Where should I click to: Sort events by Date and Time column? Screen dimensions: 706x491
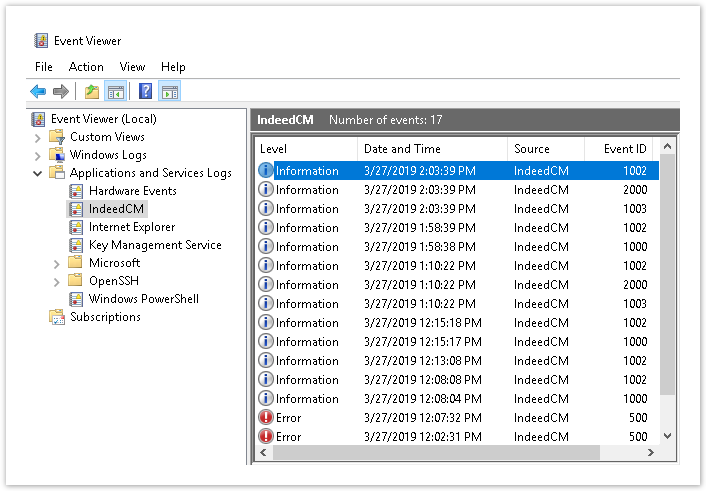[402, 149]
